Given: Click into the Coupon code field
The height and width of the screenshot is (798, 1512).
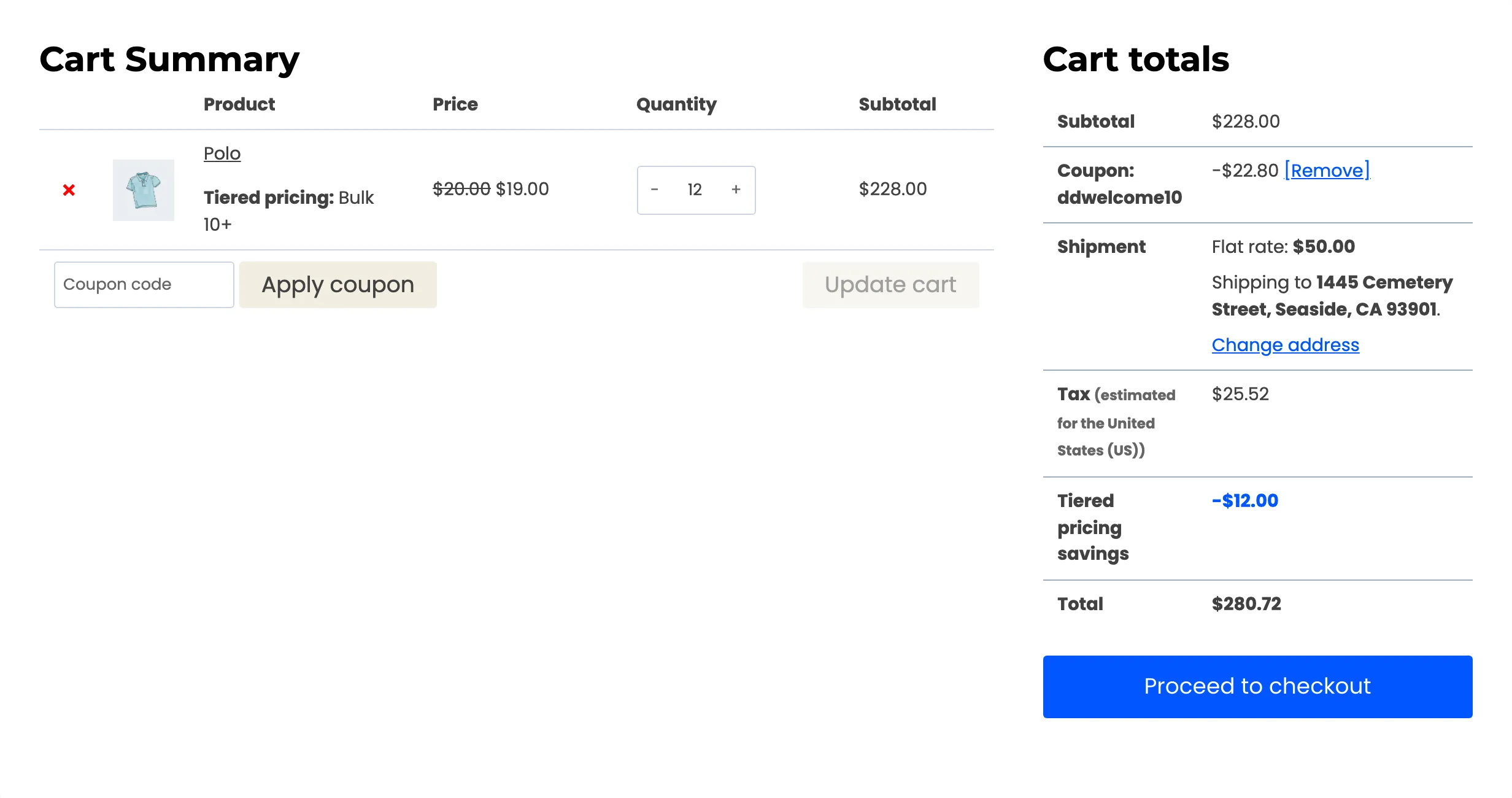Looking at the screenshot, I should (x=144, y=285).
